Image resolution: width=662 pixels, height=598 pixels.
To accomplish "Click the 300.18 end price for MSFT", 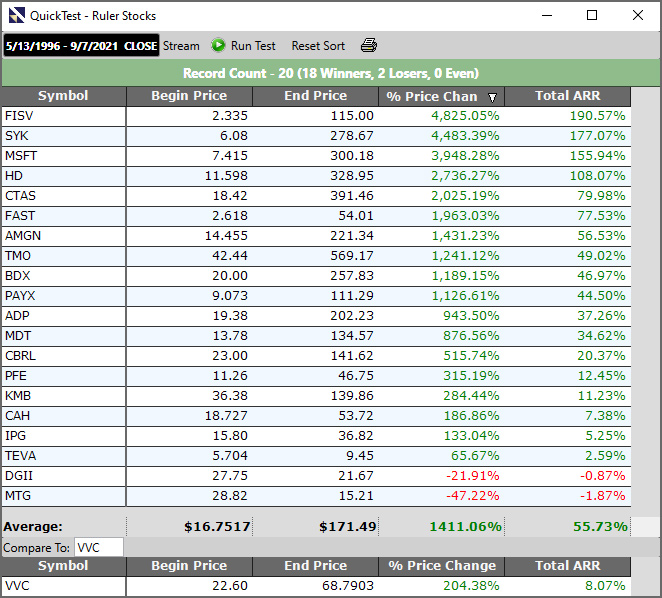I will (x=352, y=156).
